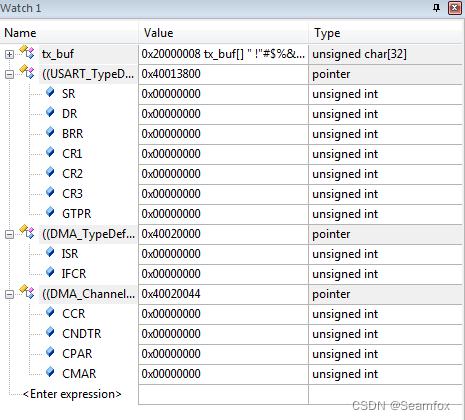Select the tx_buf row name
Screen dimensions: 465x420
point(58,54)
